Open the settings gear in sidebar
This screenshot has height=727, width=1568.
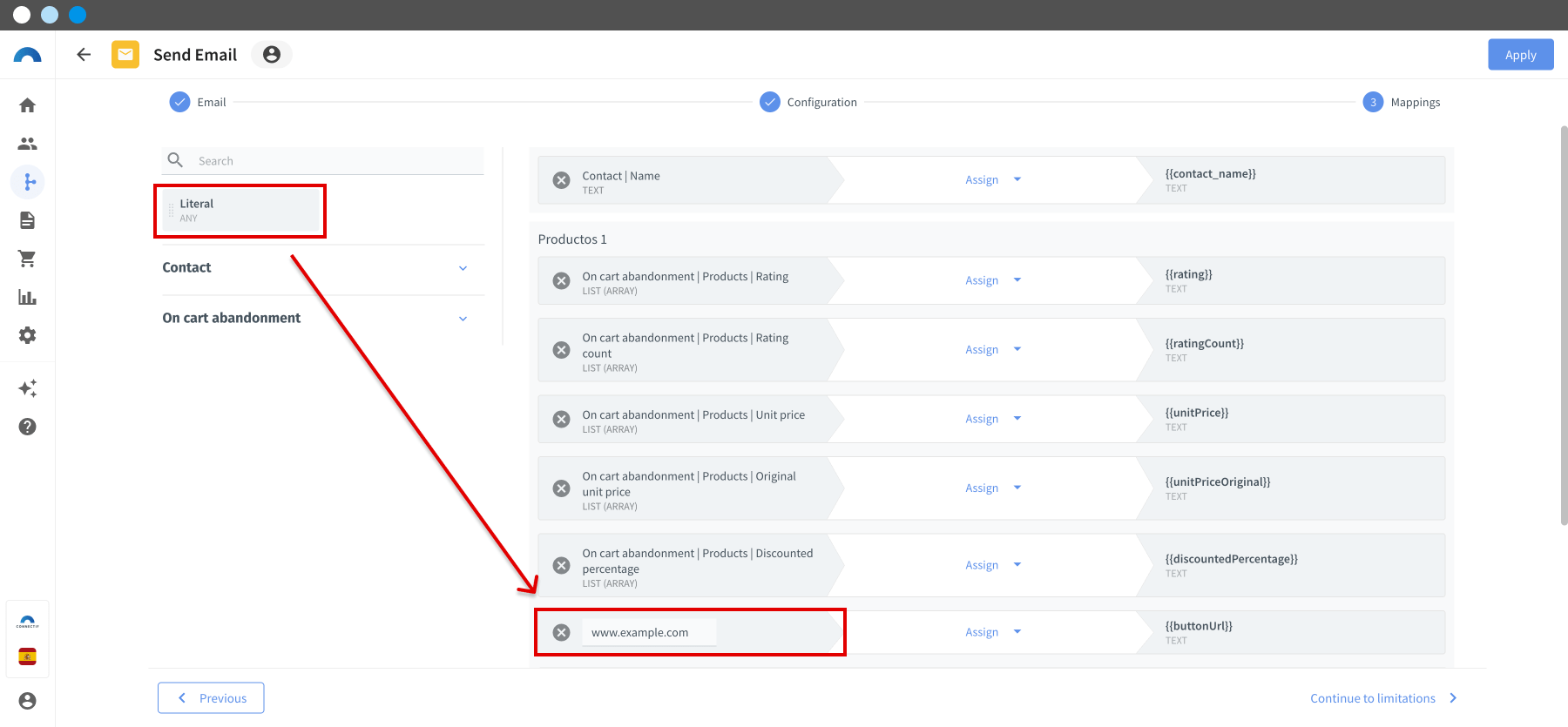point(27,335)
